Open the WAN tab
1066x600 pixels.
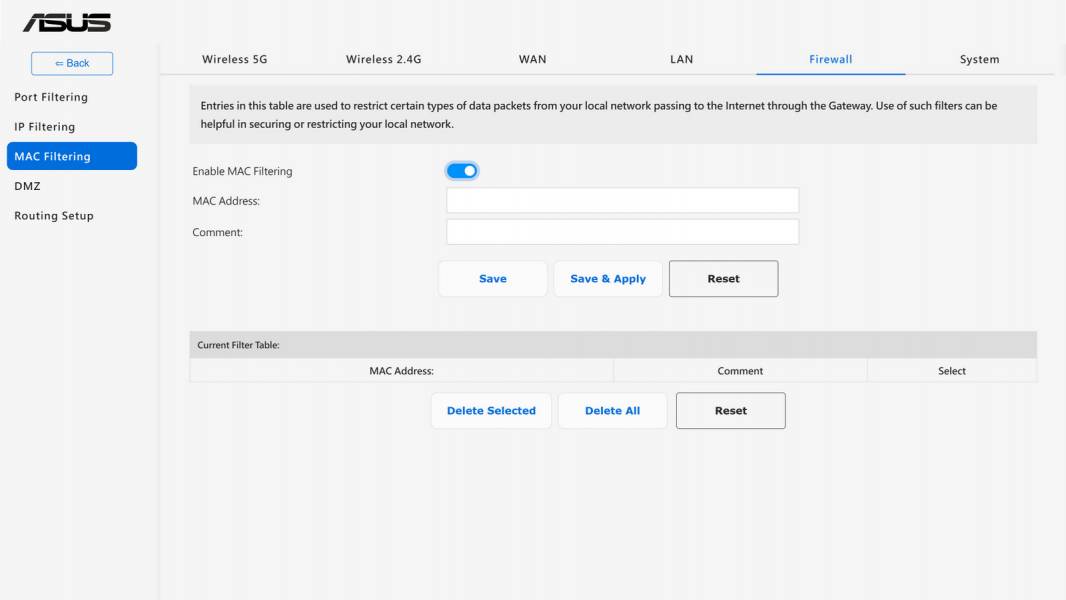(x=532, y=59)
